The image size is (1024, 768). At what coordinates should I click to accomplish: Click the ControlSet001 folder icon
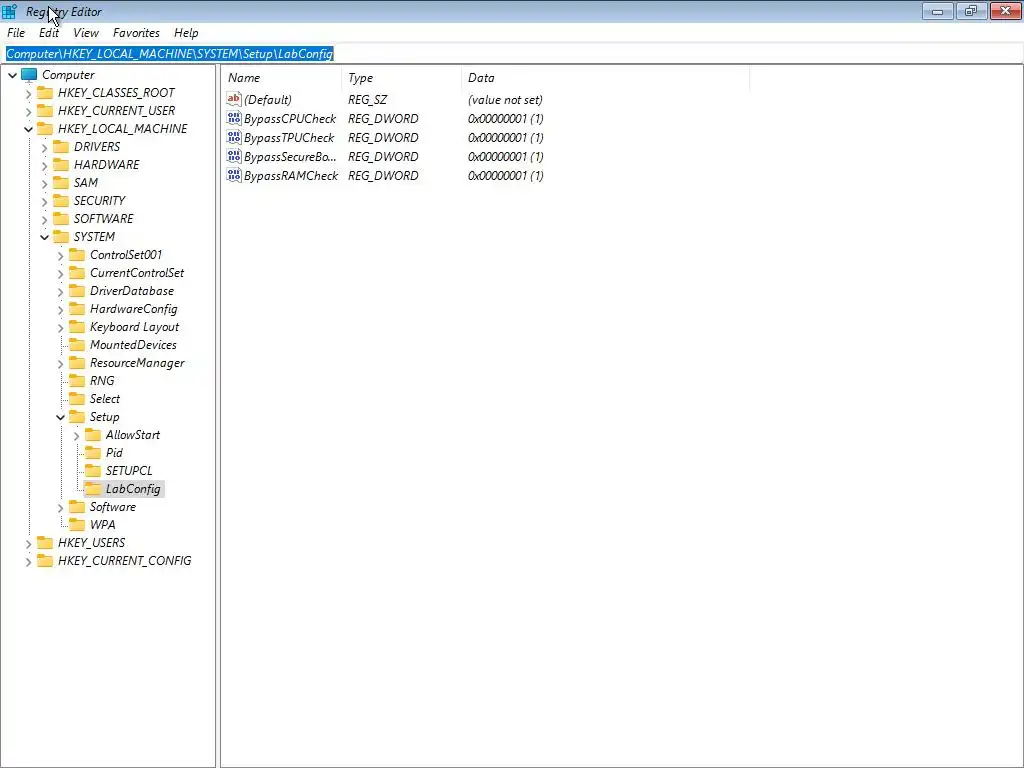click(77, 255)
